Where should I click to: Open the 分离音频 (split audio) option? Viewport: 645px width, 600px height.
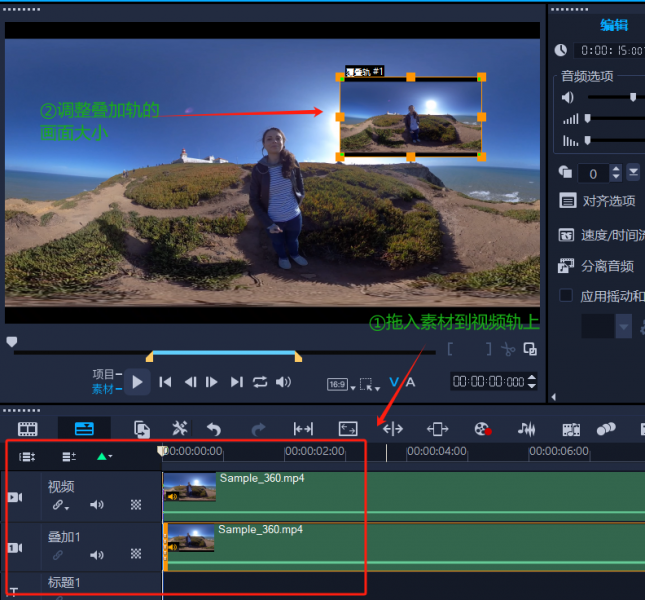tap(607, 266)
